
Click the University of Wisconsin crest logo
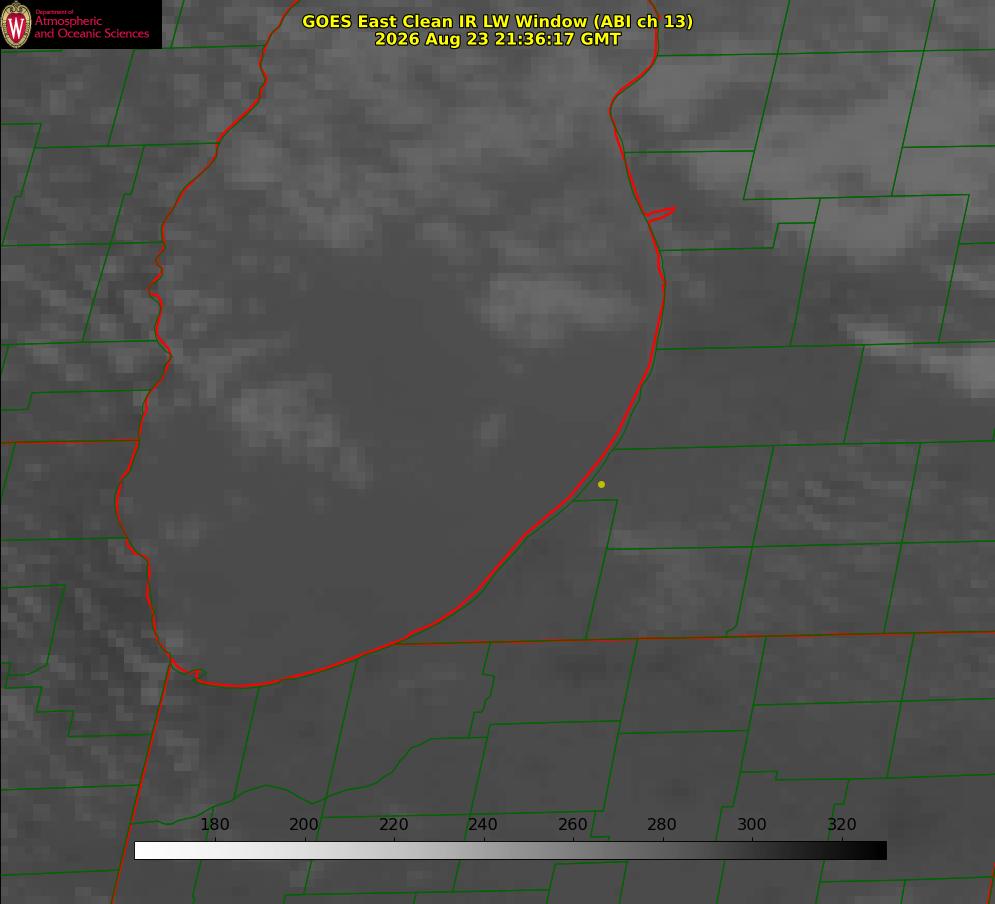click(16, 24)
